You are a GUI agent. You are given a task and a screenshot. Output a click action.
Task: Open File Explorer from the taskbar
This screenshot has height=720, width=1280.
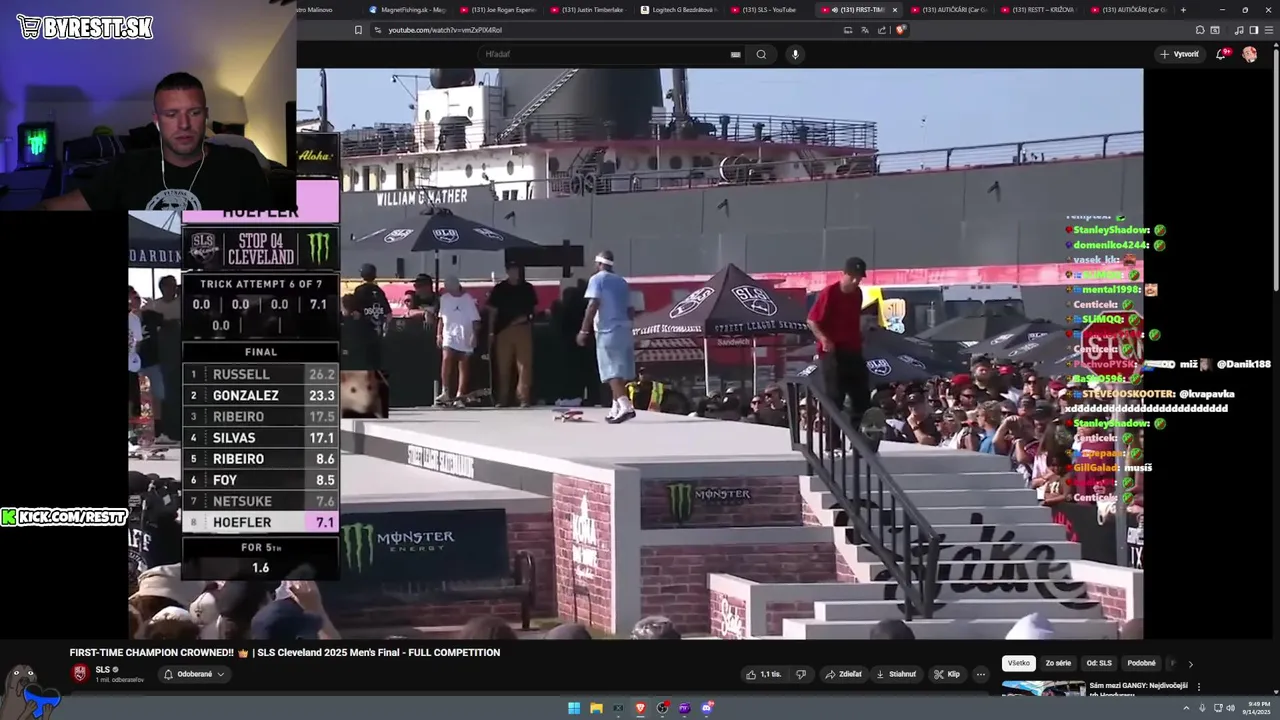(x=596, y=708)
